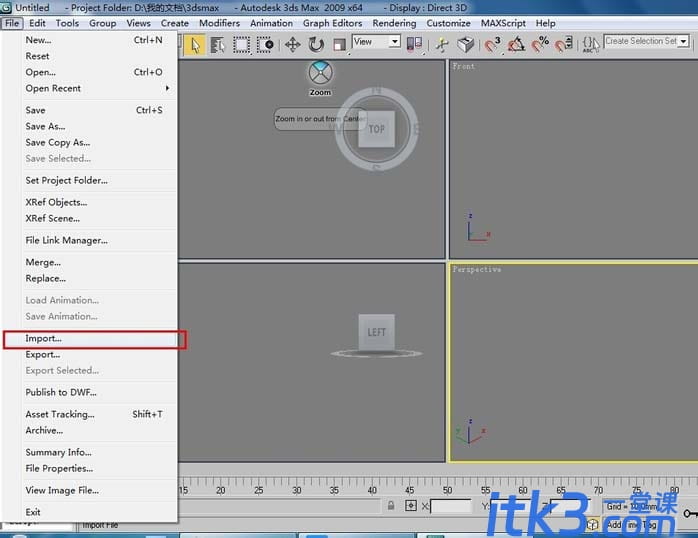
Task: Click the X coordinate input field
Action: [450, 506]
